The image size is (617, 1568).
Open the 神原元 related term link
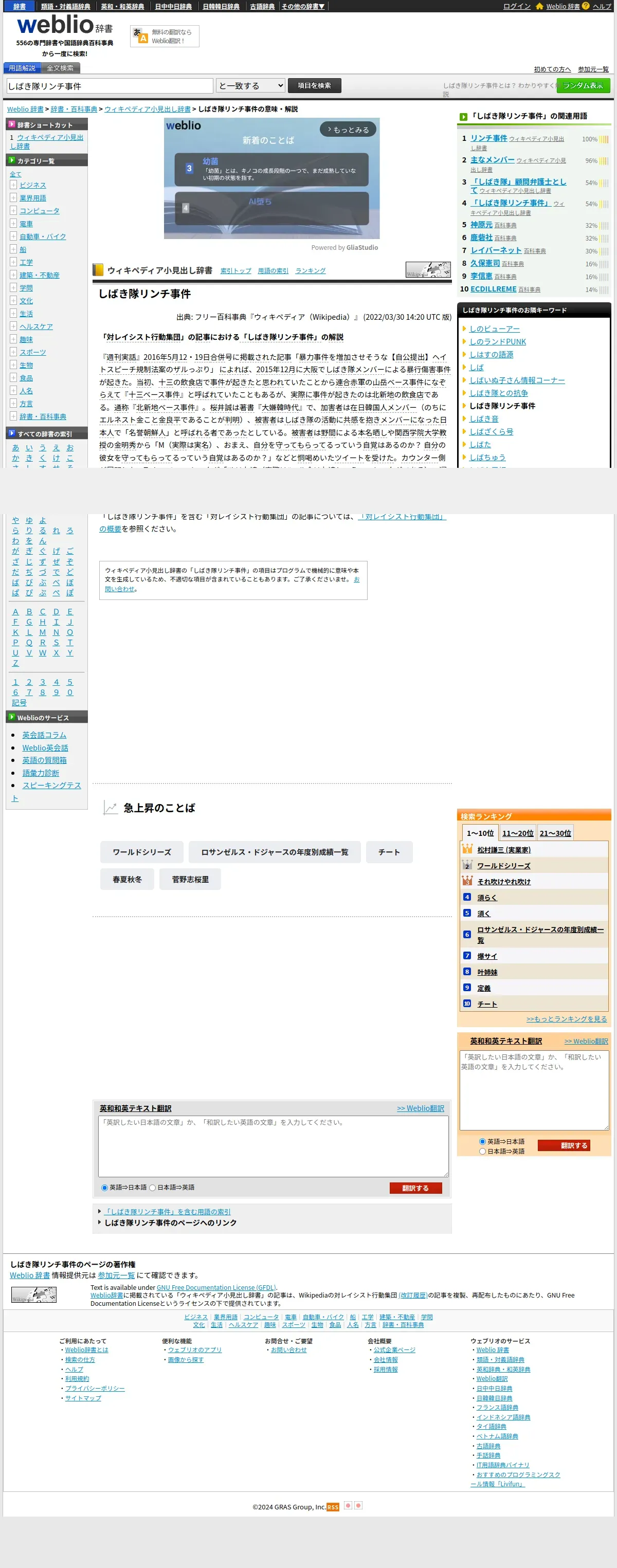481,225
